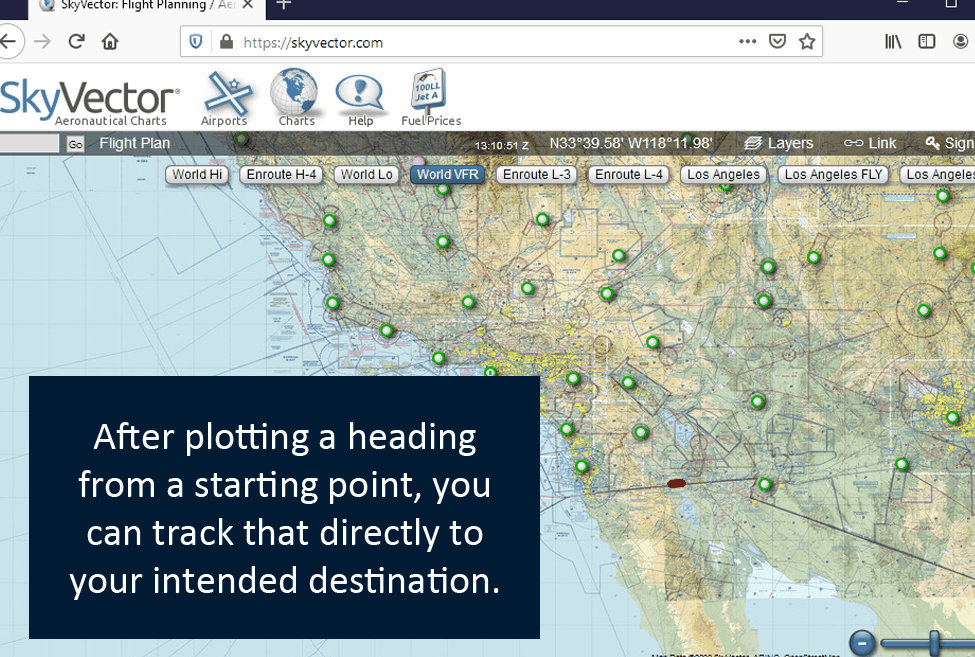
Task: Click the Go button next to search box
Action: (x=75, y=144)
